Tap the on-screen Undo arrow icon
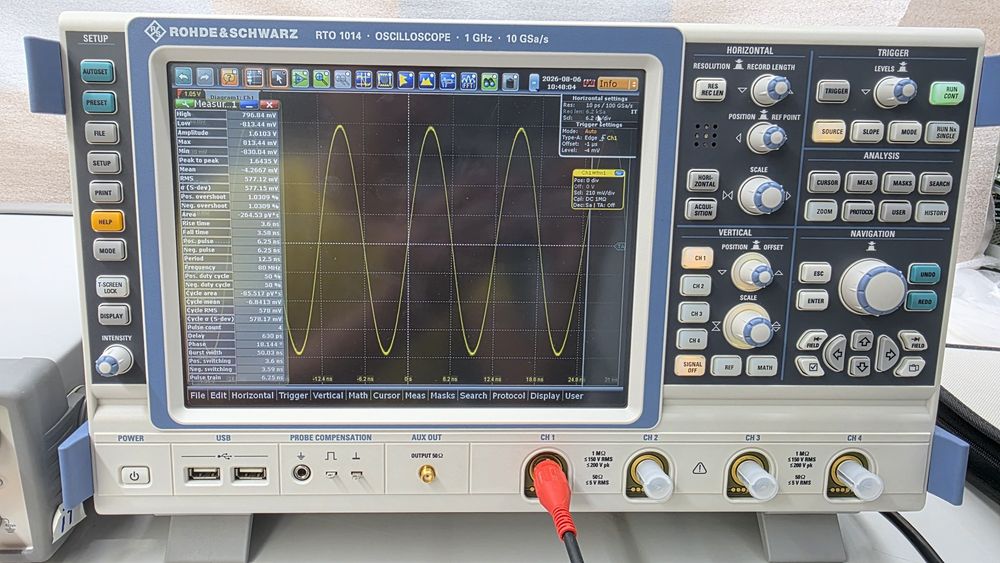The image size is (1000, 563). coord(184,78)
